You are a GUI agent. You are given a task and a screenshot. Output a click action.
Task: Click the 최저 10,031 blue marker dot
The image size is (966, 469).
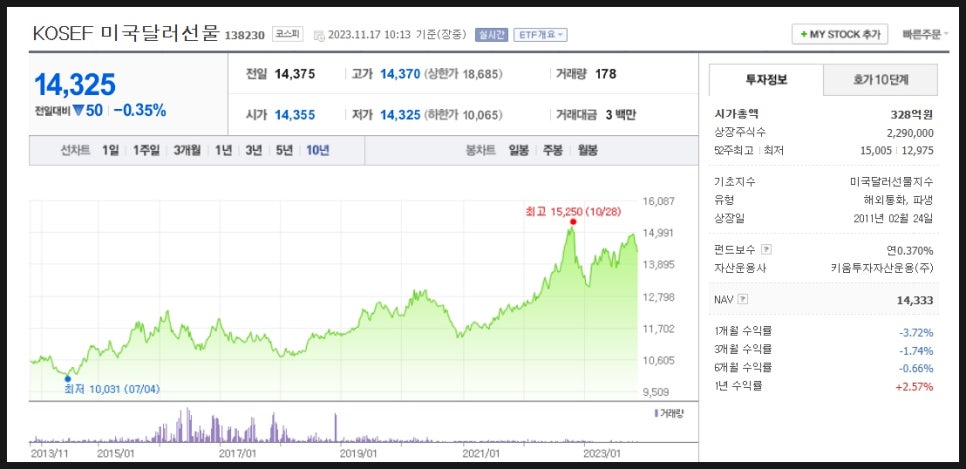[68, 379]
